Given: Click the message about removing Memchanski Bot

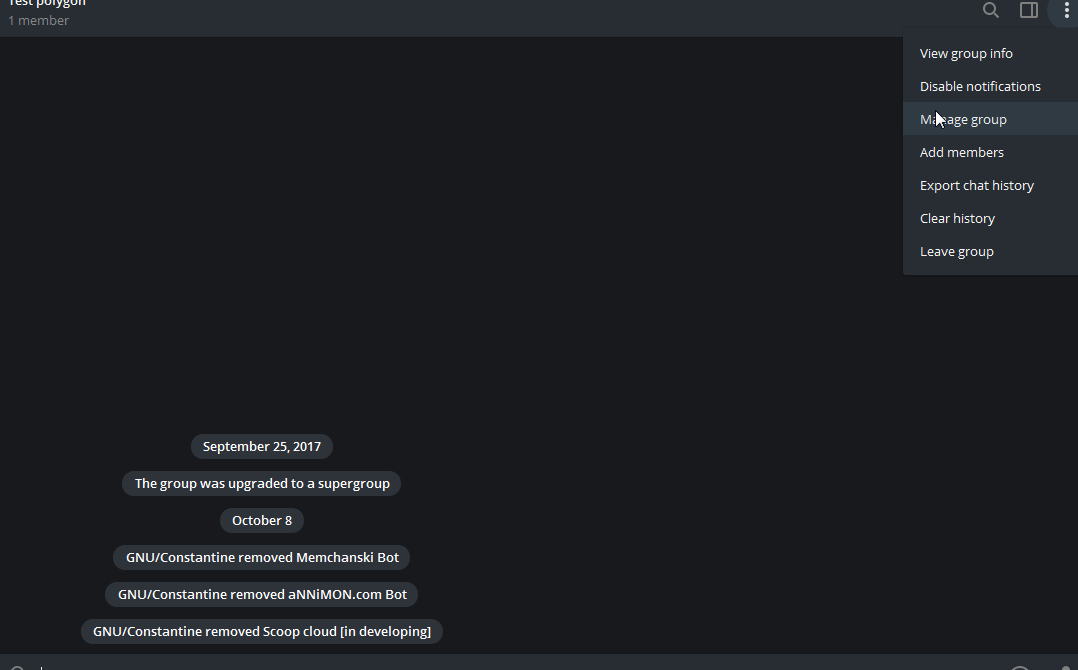Looking at the screenshot, I should (x=261, y=557).
